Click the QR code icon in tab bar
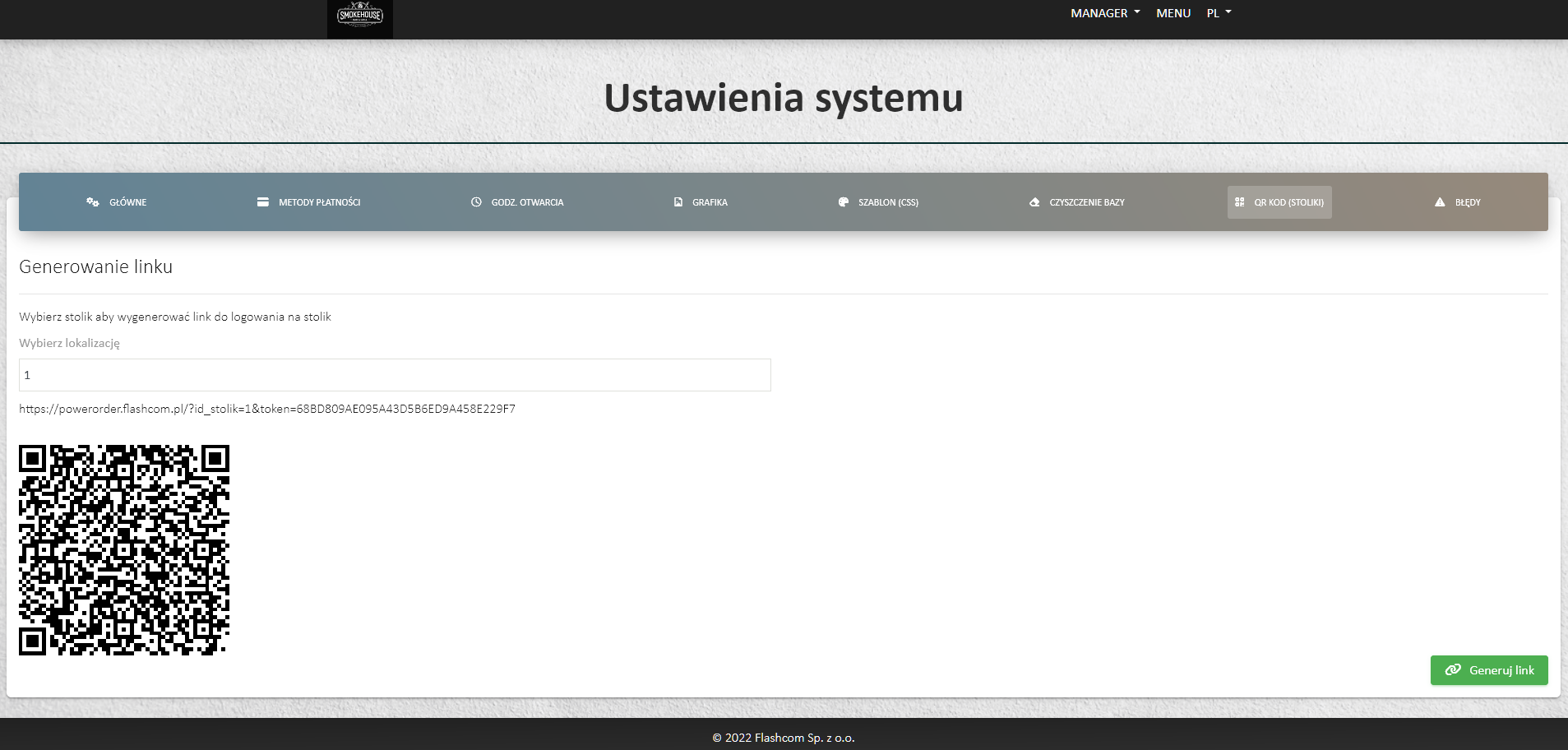 click(1240, 202)
